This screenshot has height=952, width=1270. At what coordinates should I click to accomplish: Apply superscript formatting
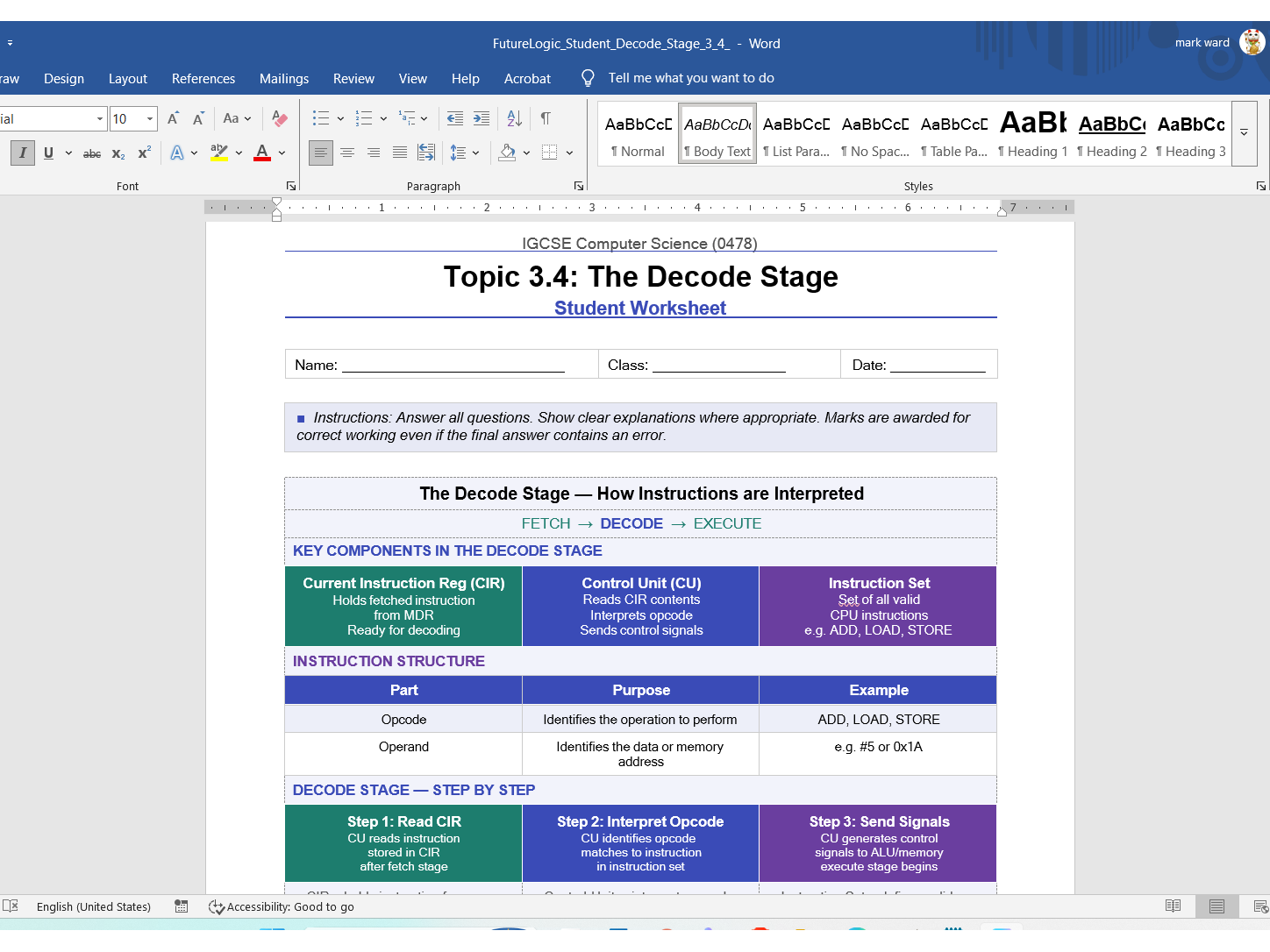145,153
